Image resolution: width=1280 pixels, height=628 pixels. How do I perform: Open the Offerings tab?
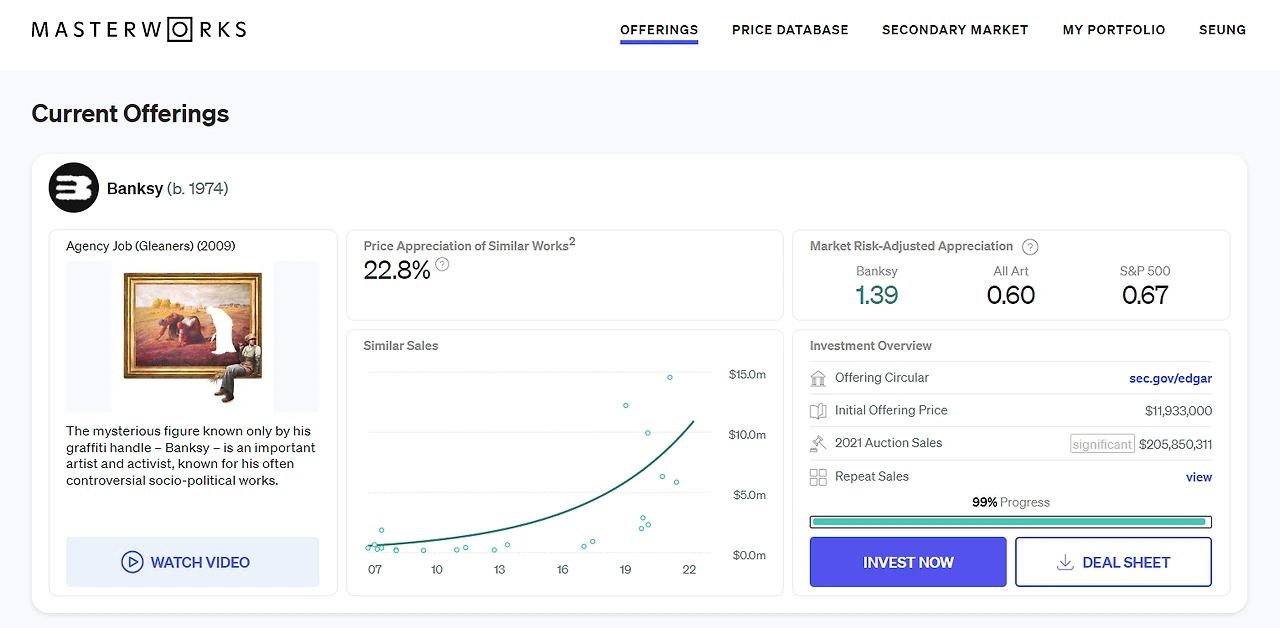[659, 30]
